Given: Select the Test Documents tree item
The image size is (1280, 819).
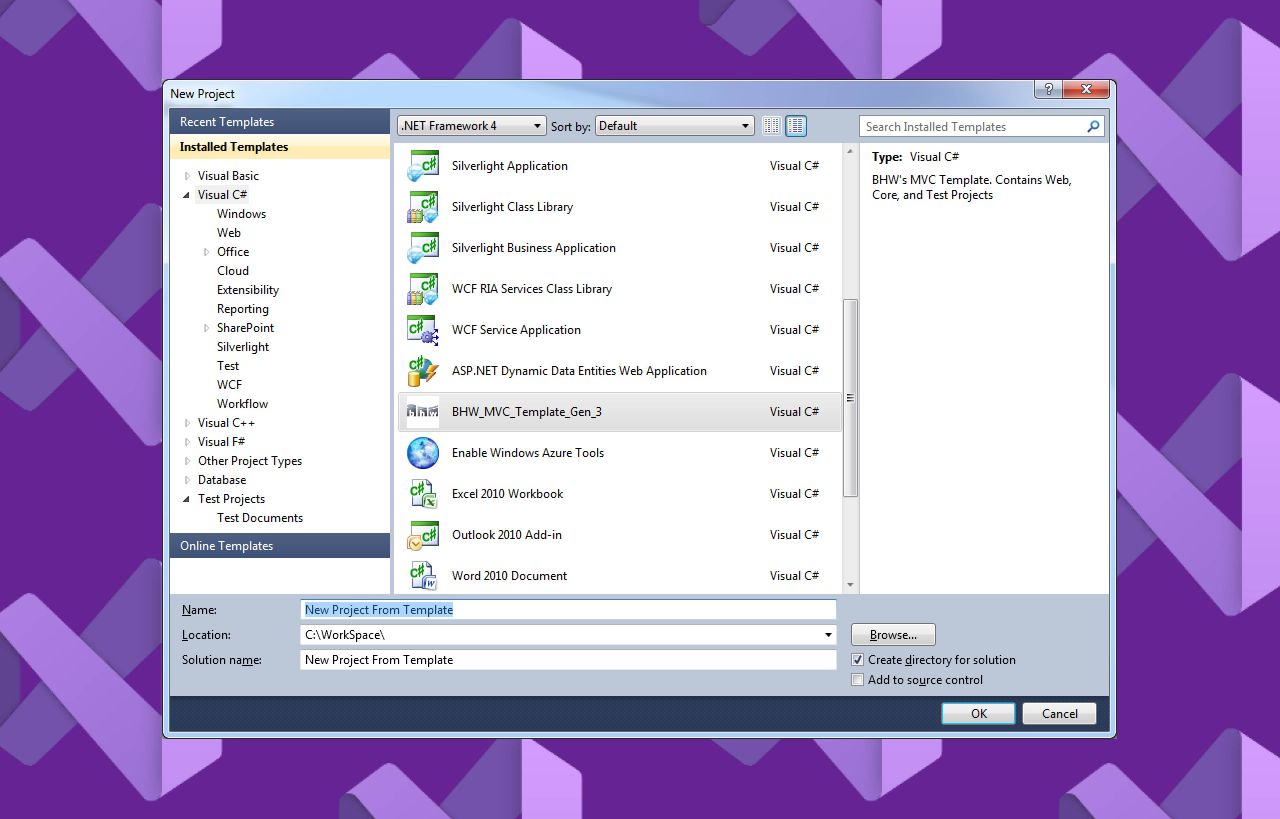Looking at the screenshot, I should pos(260,518).
